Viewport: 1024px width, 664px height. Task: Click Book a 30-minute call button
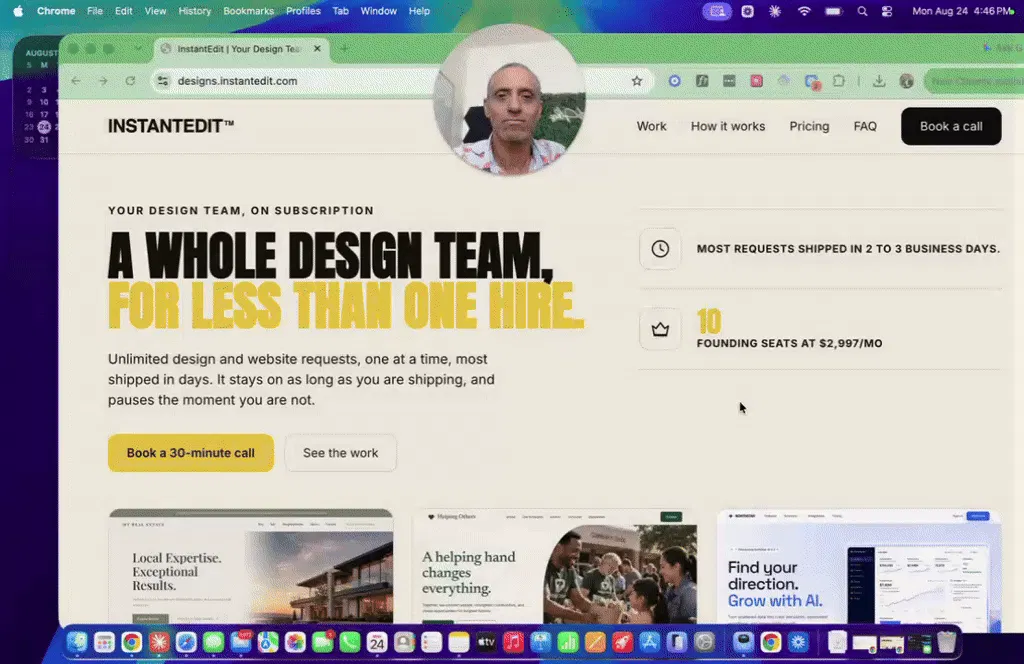point(191,452)
